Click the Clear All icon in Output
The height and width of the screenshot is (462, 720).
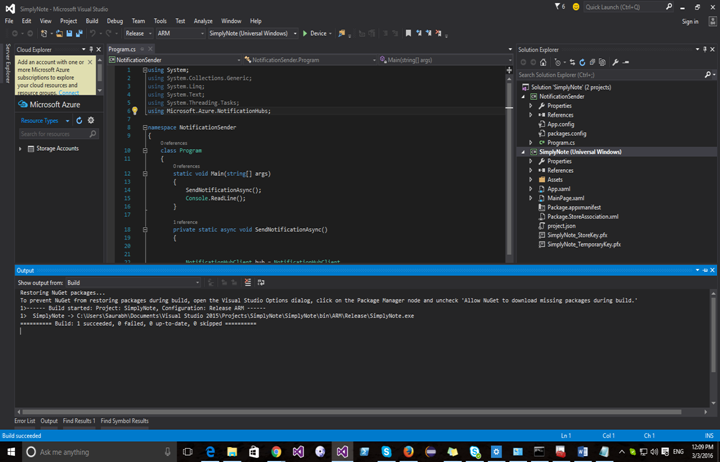(248, 283)
